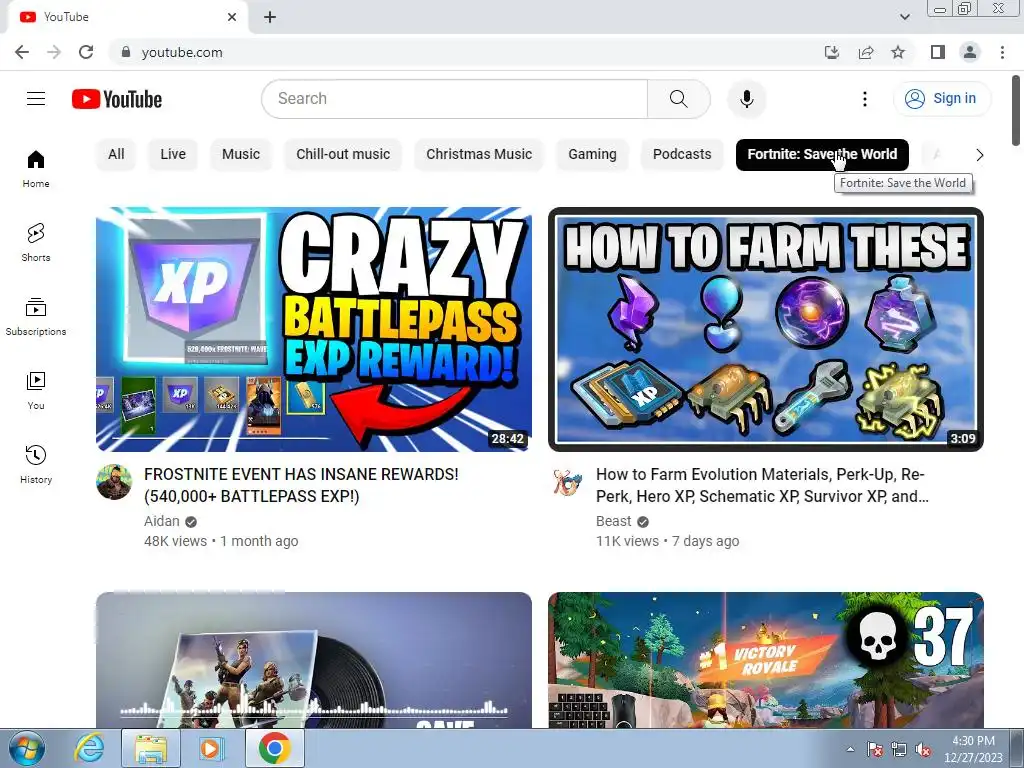The image size is (1024, 768).
Task: Toggle Chrome side panel
Action: coord(938,52)
